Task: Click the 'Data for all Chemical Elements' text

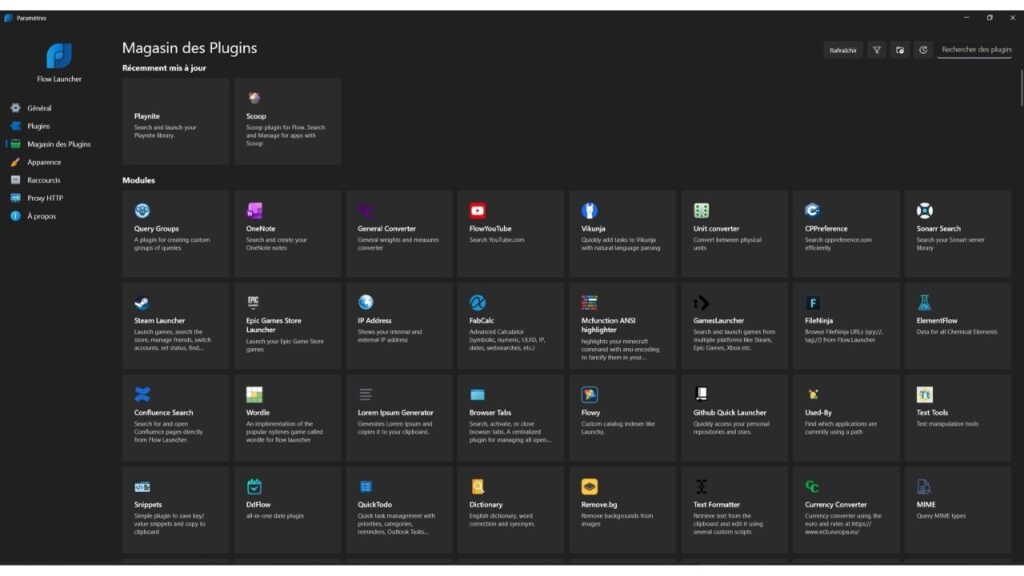Action: tap(957, 332)
